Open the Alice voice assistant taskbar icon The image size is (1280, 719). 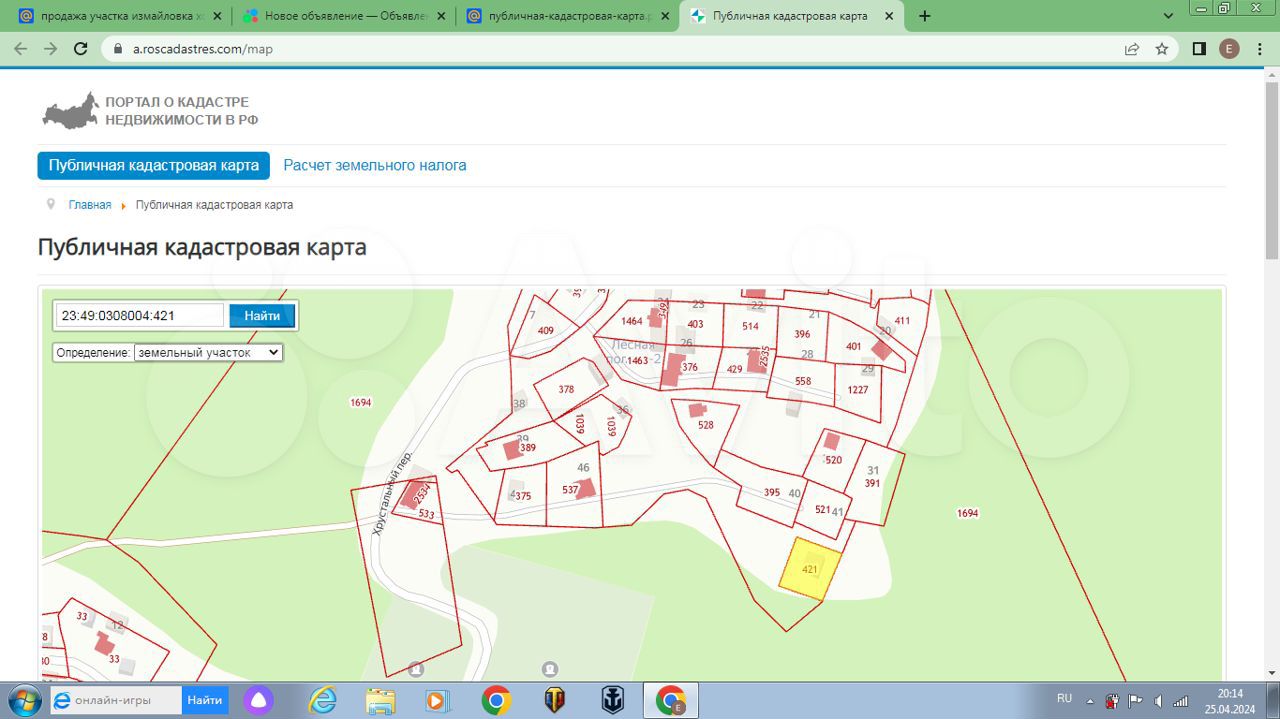259,700
